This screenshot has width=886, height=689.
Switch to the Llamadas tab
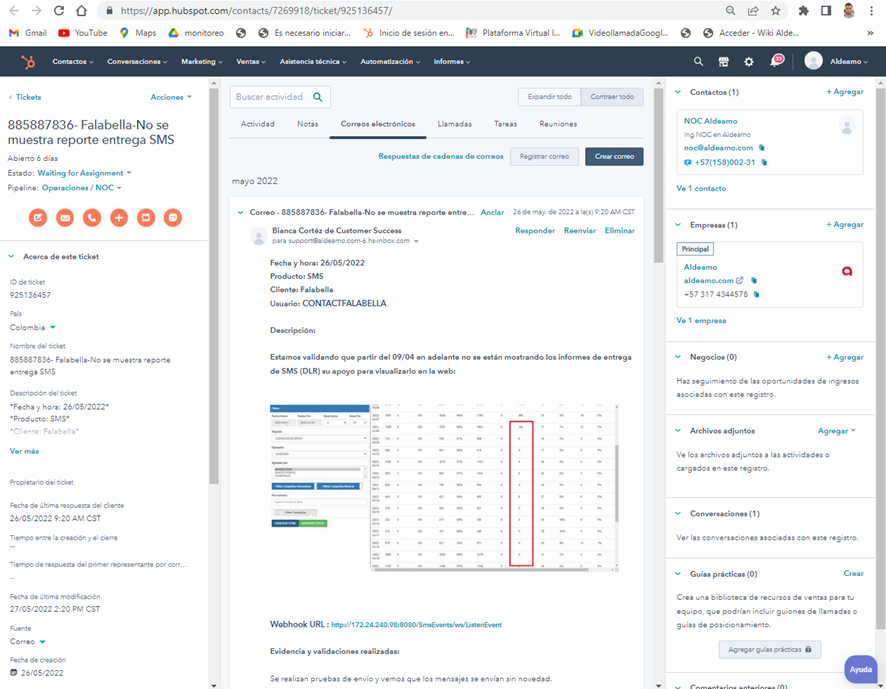(x=454, y=124)
